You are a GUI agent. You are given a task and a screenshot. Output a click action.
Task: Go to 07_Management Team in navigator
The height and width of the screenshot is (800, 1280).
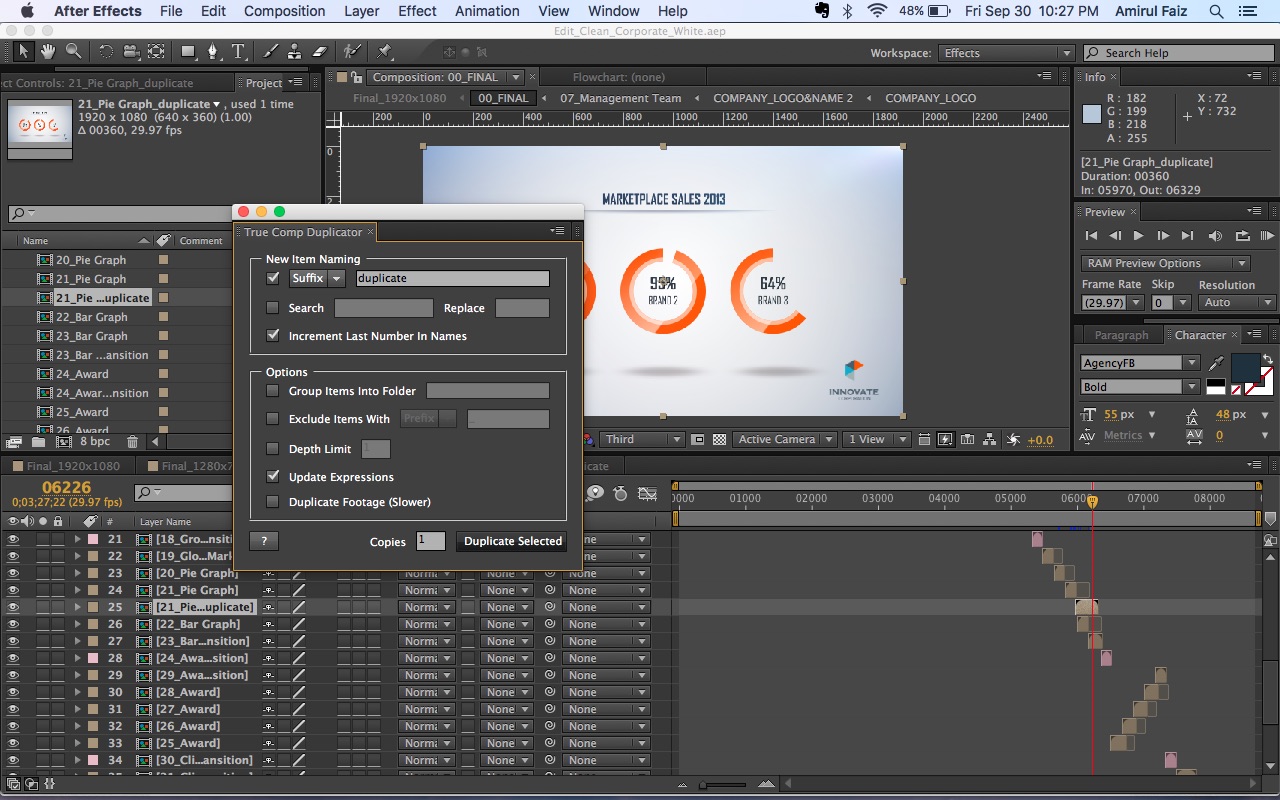(620, 98)
